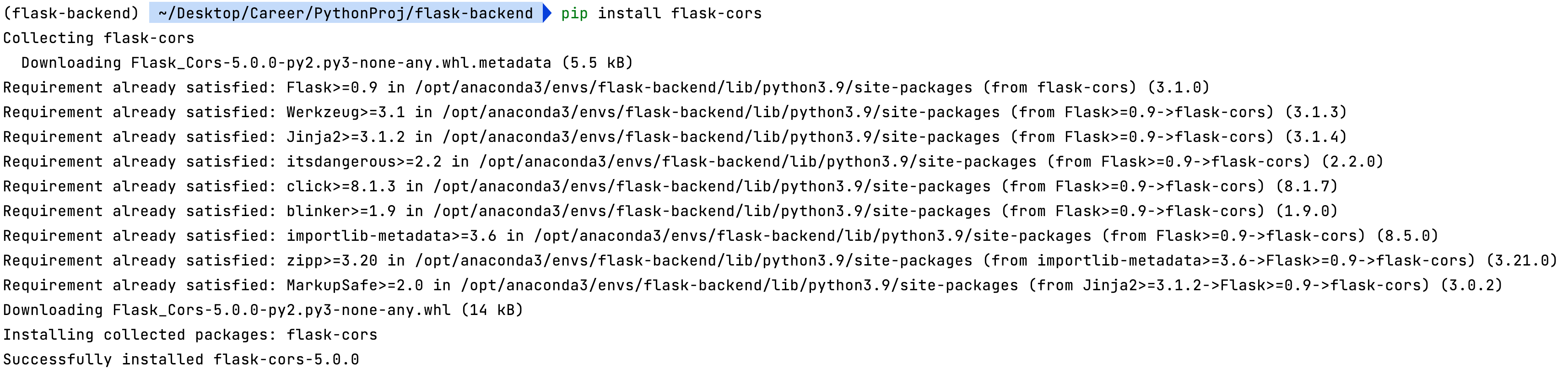
Task: Click the 'Downloading Flask_Cors-5.0.0' whl (14 kB) line
Action: 263,310
